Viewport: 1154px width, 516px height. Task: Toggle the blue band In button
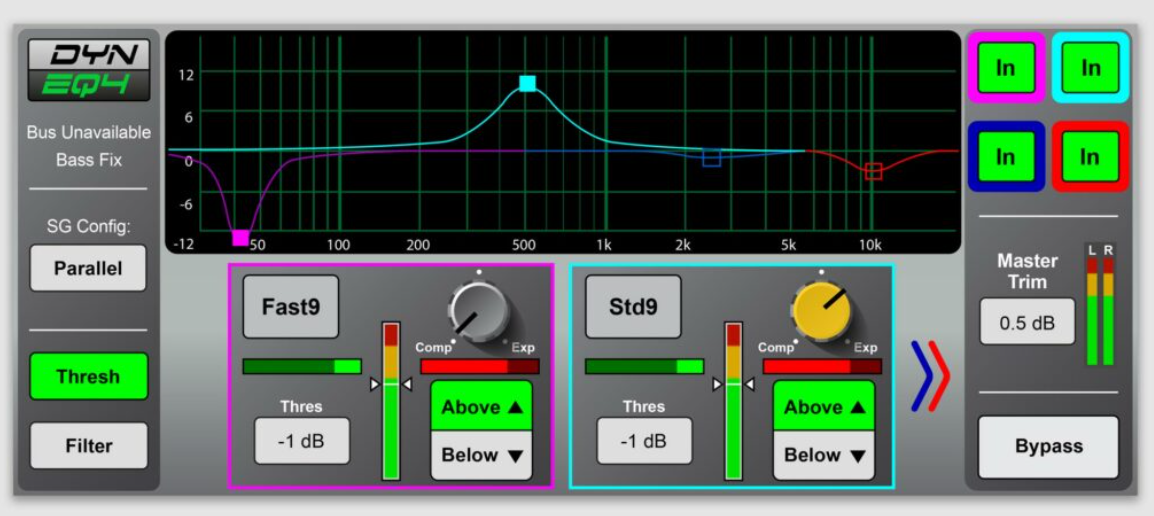coord(1005,156)
